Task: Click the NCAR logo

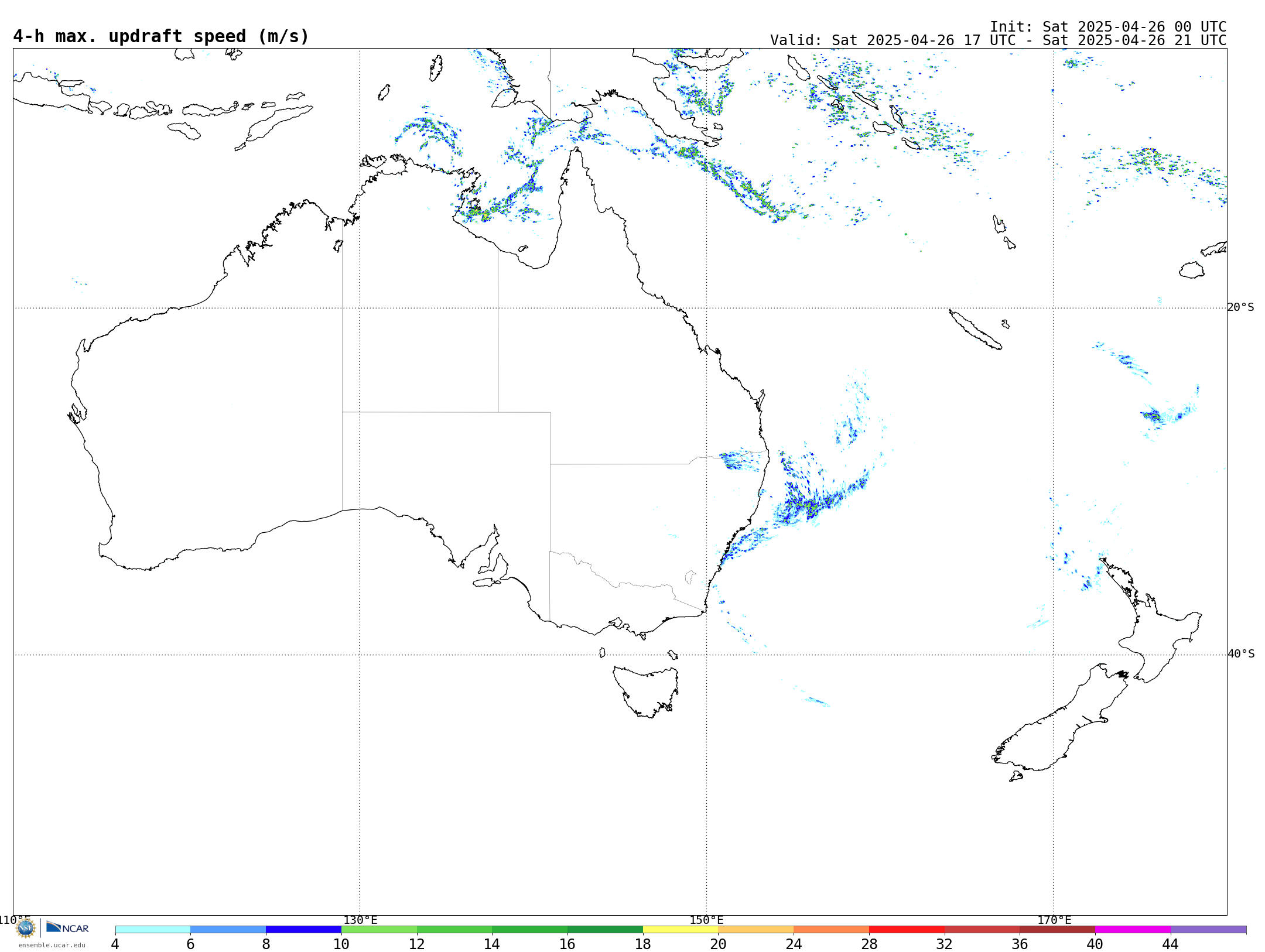Action: (x=67, y=927)
